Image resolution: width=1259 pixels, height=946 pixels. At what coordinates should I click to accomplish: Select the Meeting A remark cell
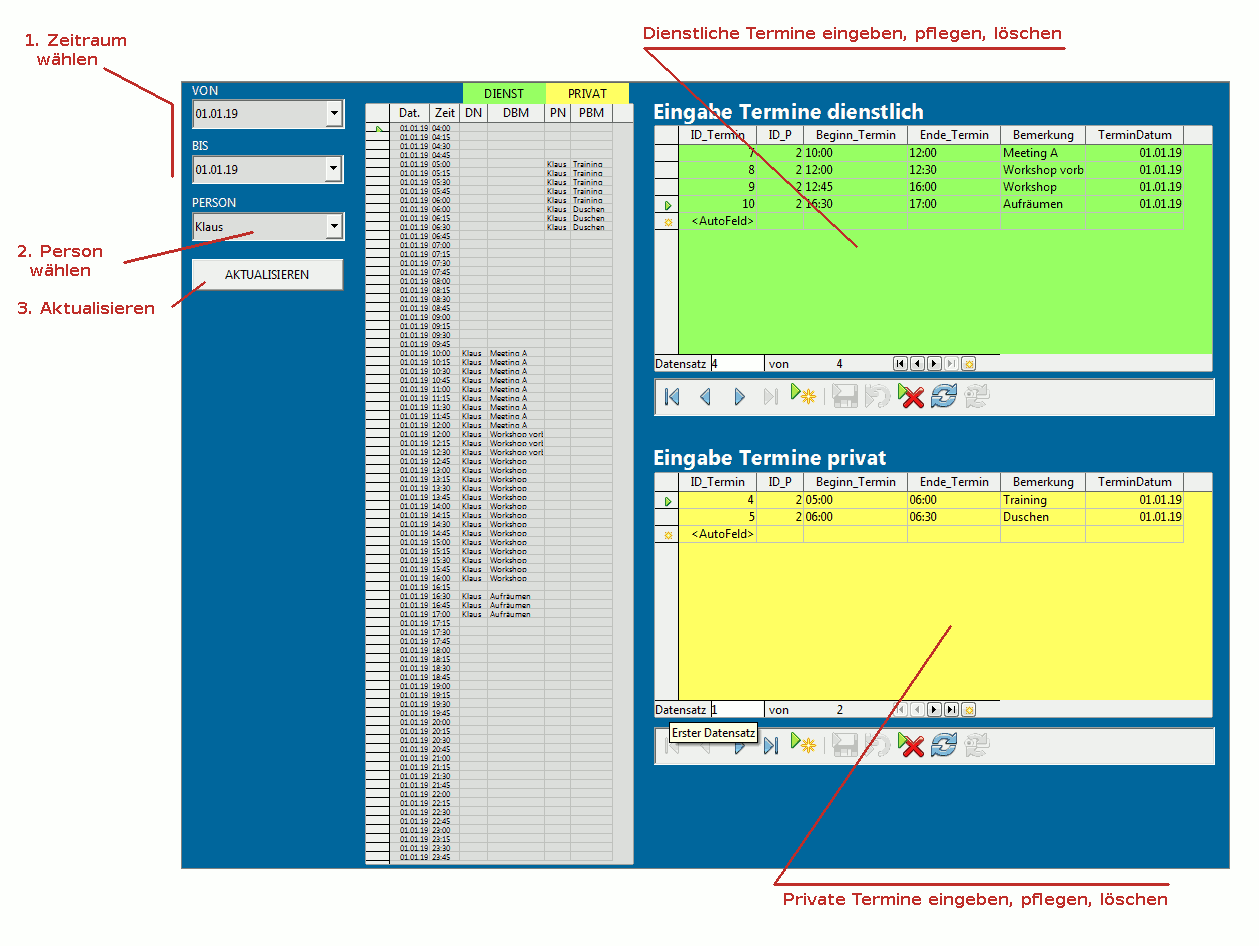pos(1042,153)
